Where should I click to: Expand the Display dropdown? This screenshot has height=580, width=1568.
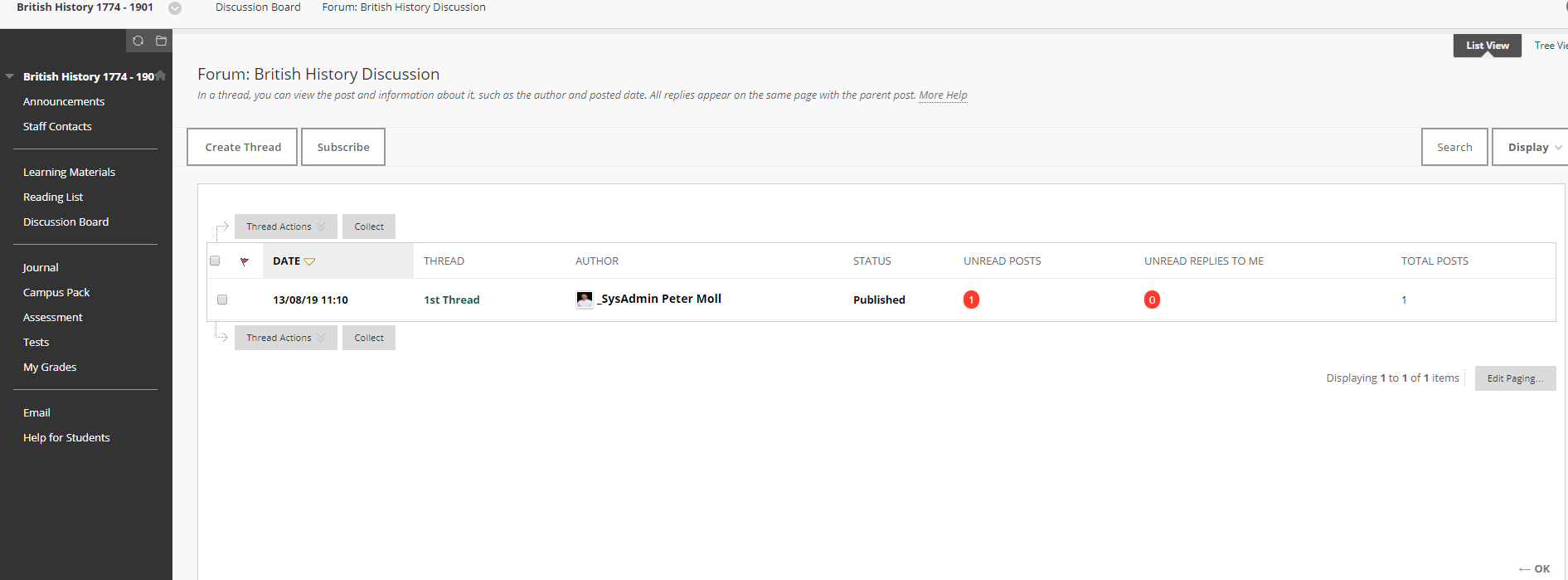tap(1530, 147)
